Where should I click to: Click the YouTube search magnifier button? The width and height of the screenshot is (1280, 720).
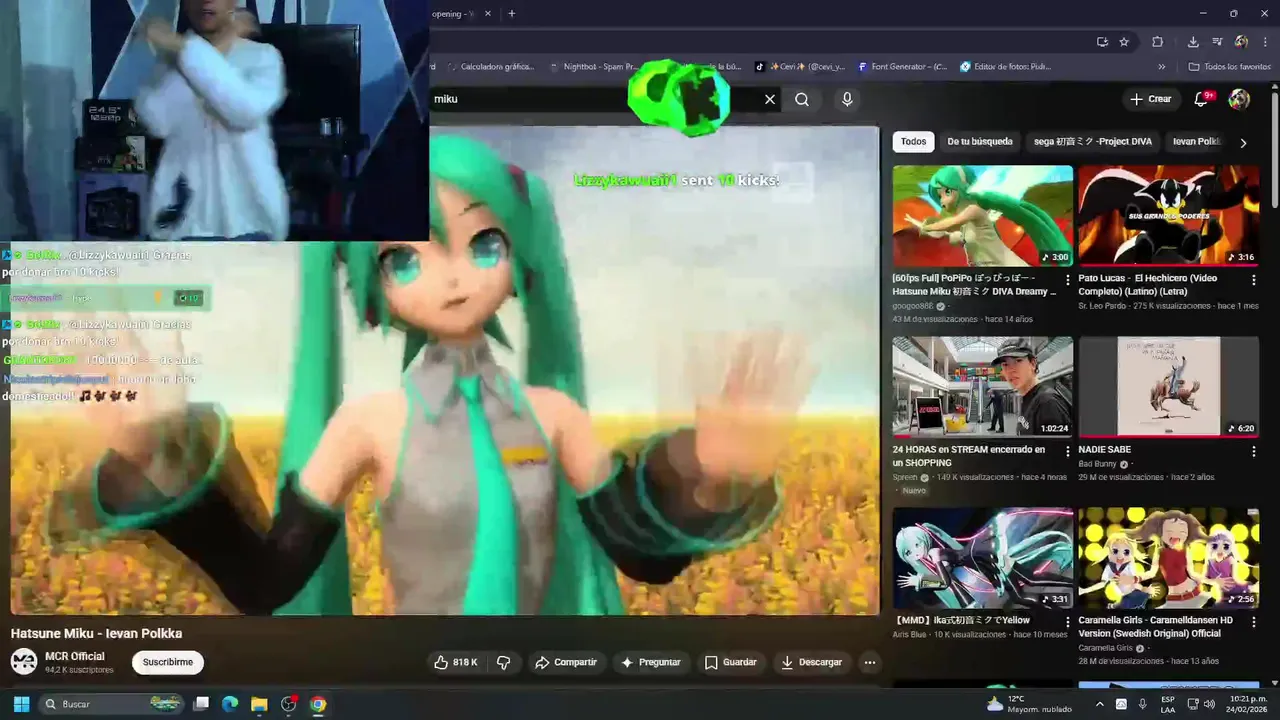pyautogui.click(x=802, y=99)
